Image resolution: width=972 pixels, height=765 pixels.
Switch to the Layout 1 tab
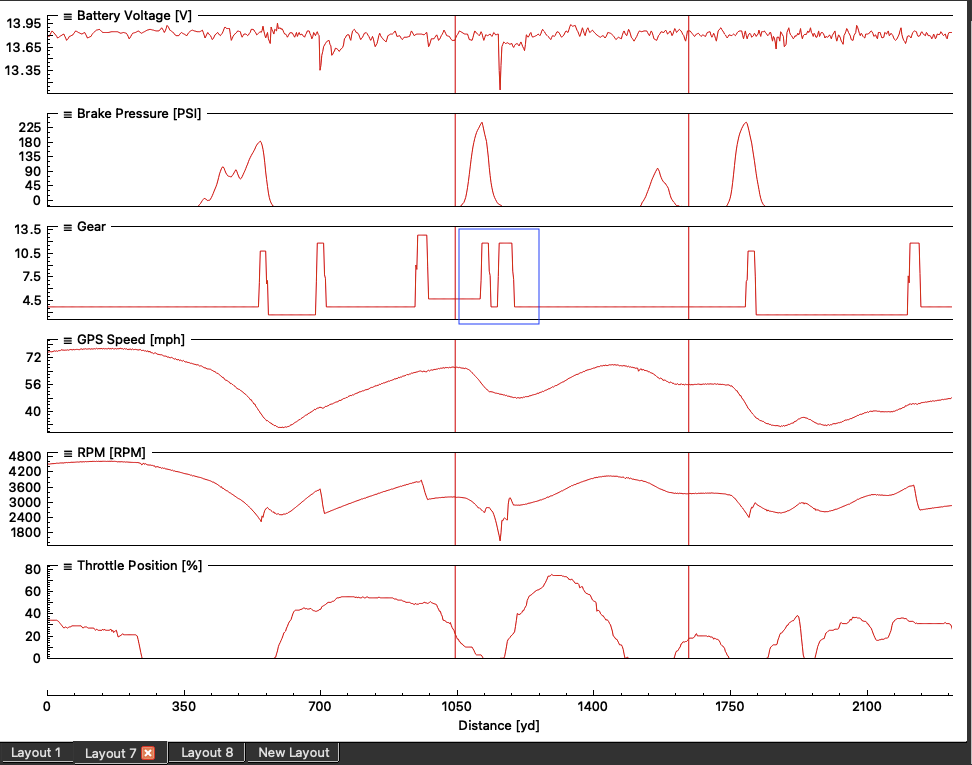[x=36, y=753]
